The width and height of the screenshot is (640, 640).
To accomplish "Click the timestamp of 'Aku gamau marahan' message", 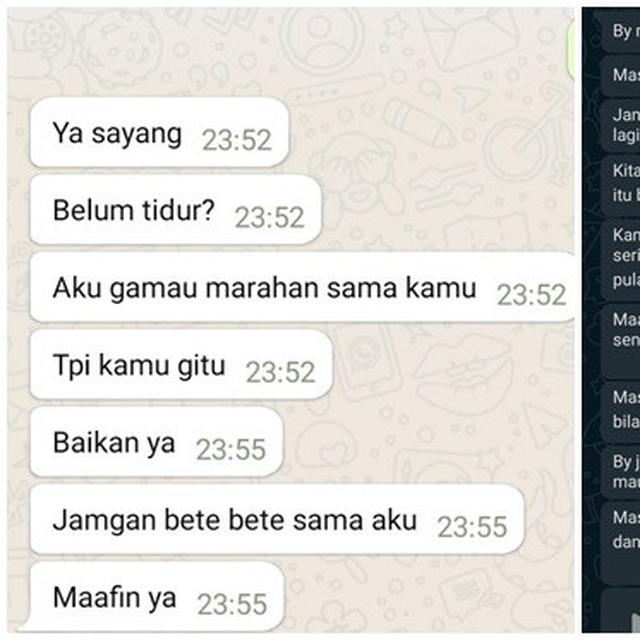I will (x=531, y=295).
